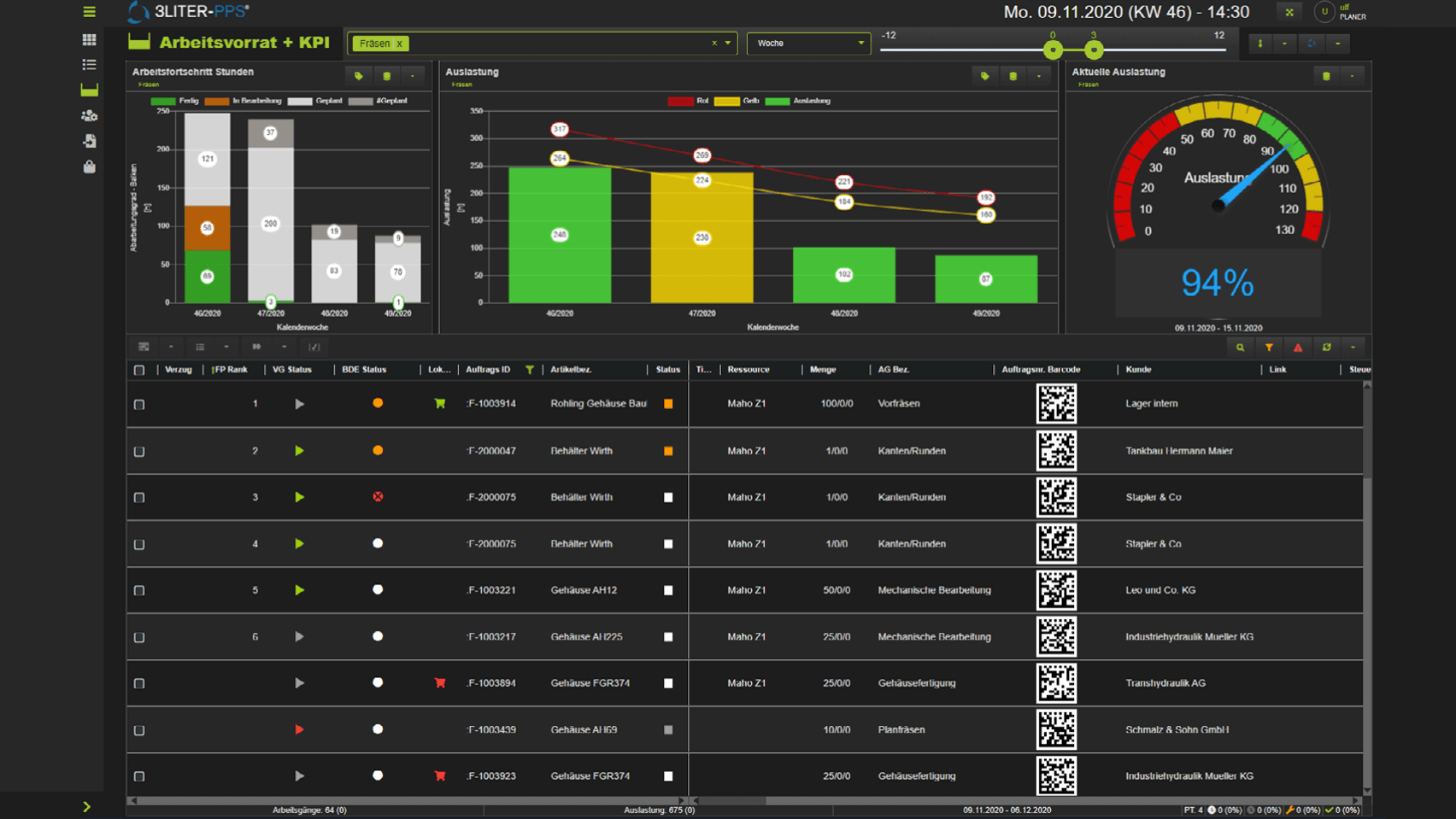Click the orange filter funnel in grid toolbar

[x=1269, y=348]
